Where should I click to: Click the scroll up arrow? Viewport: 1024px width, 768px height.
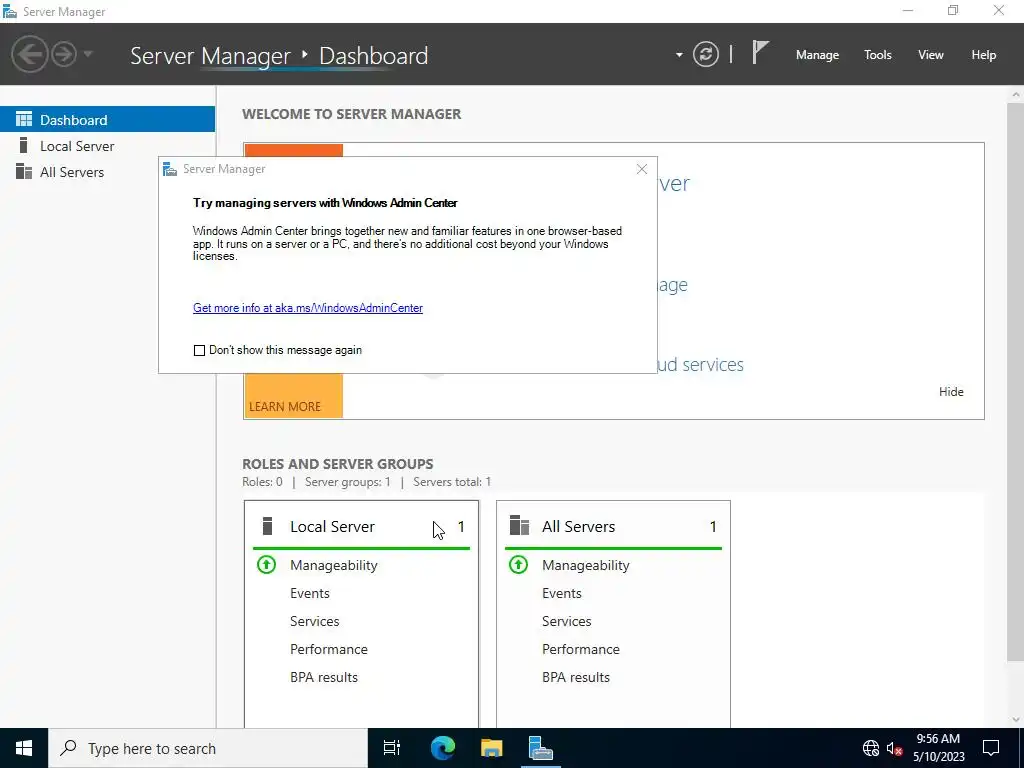pyautogui.click(x=1016, y=95)
